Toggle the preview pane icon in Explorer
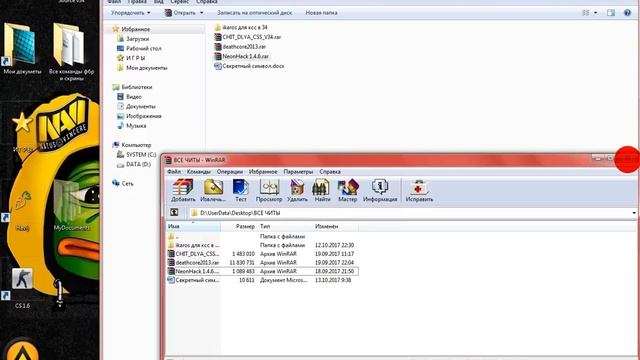640x360 pixels. click(x=611, y=13)
